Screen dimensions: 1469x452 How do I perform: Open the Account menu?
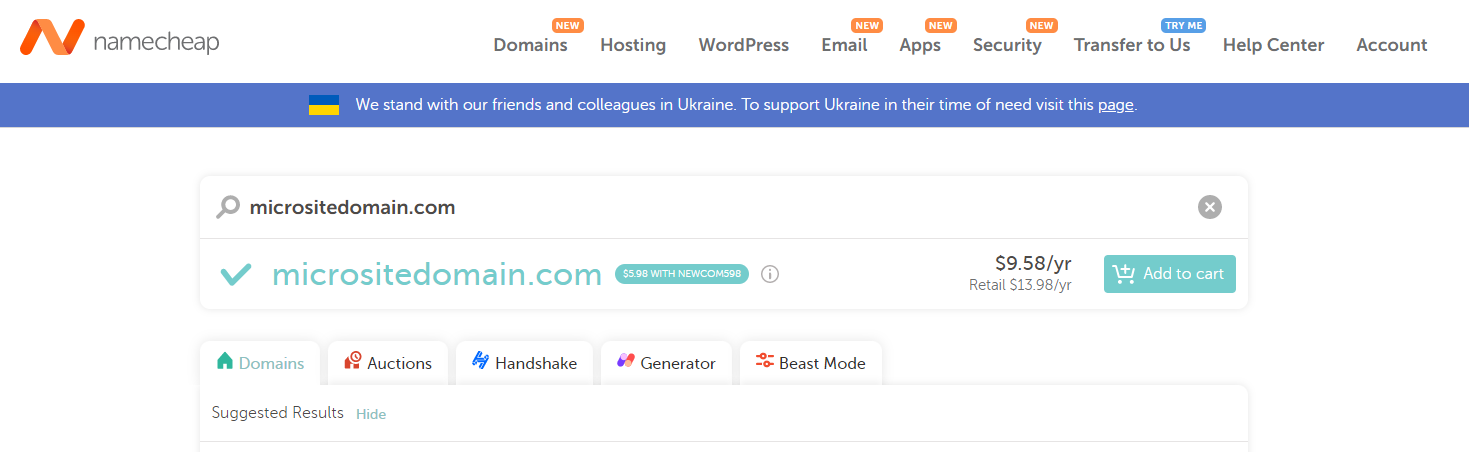coord(1391,45)
